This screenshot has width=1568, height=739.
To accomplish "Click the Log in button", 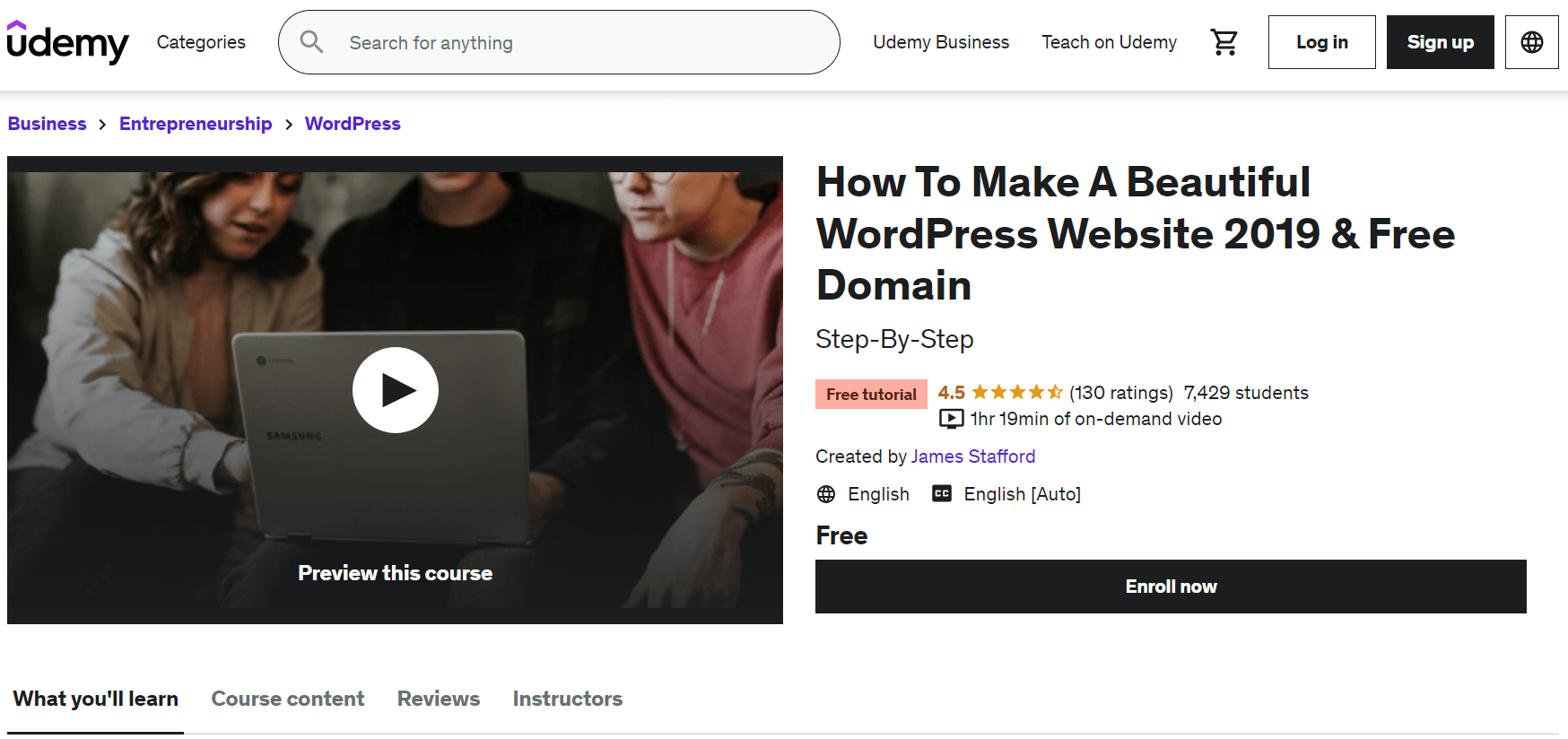I will click(1322, 42).
